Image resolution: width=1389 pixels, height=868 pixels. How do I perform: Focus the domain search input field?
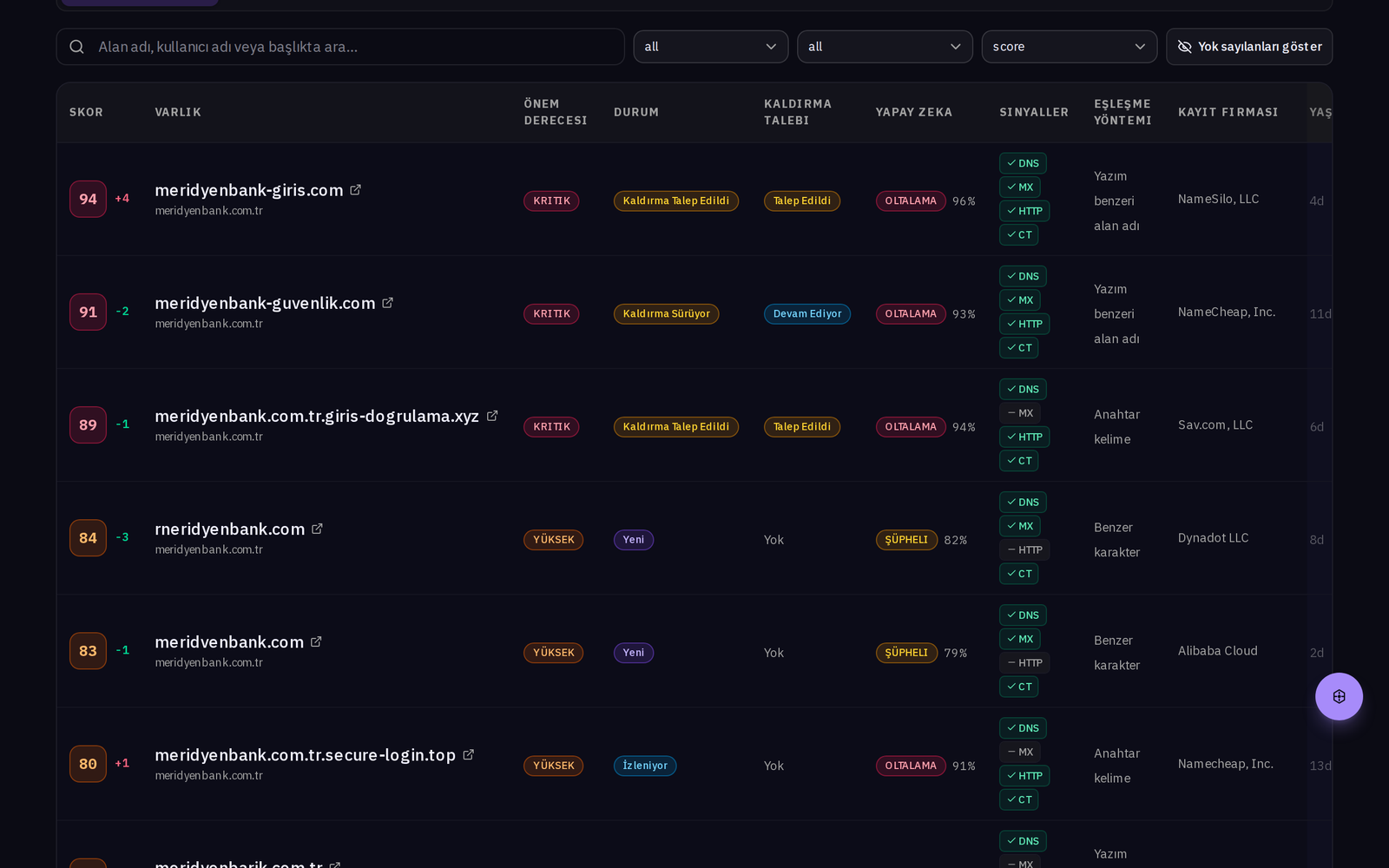(x=340, y=47)
